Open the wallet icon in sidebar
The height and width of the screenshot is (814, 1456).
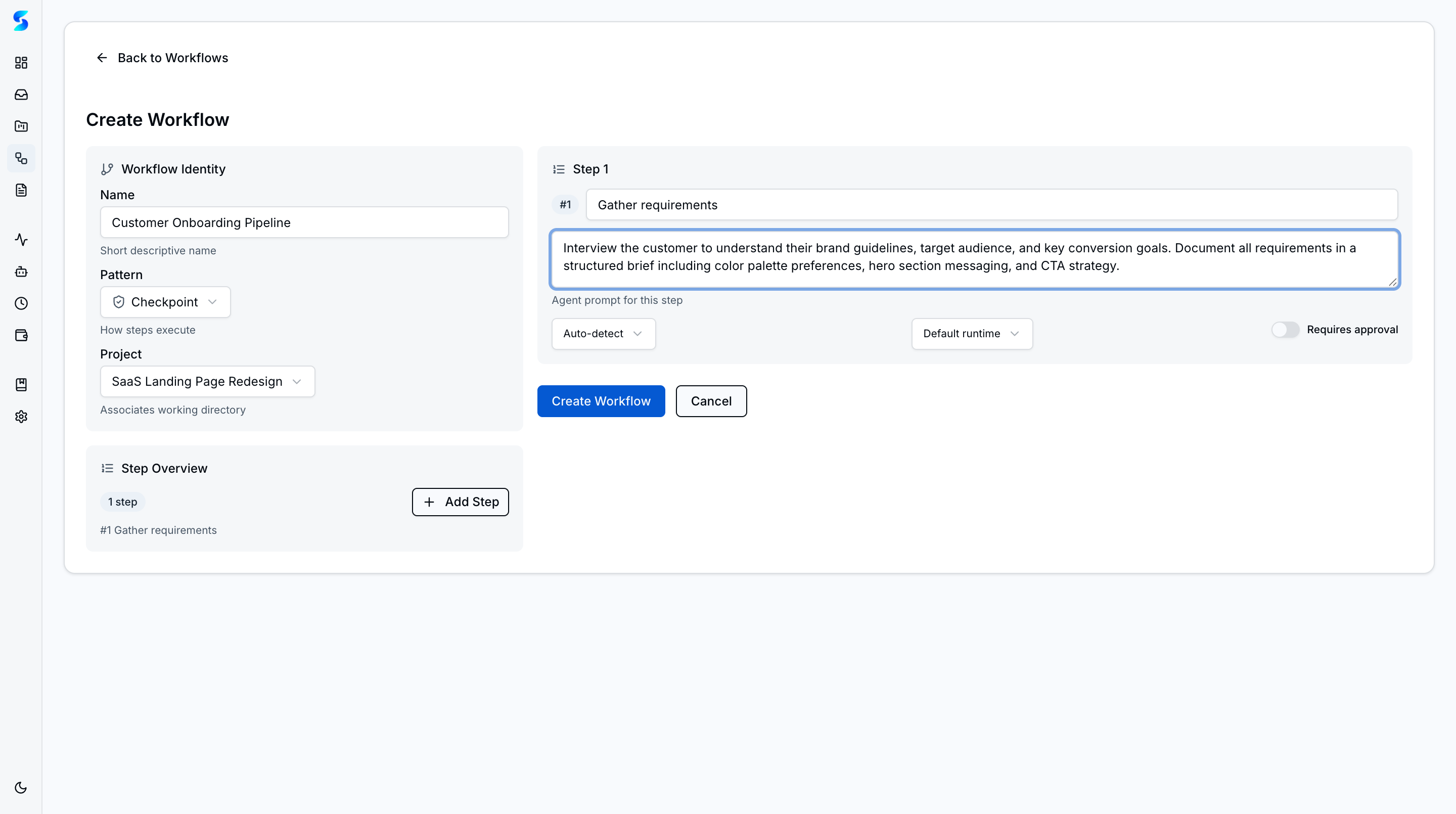(x=21, y=335)
